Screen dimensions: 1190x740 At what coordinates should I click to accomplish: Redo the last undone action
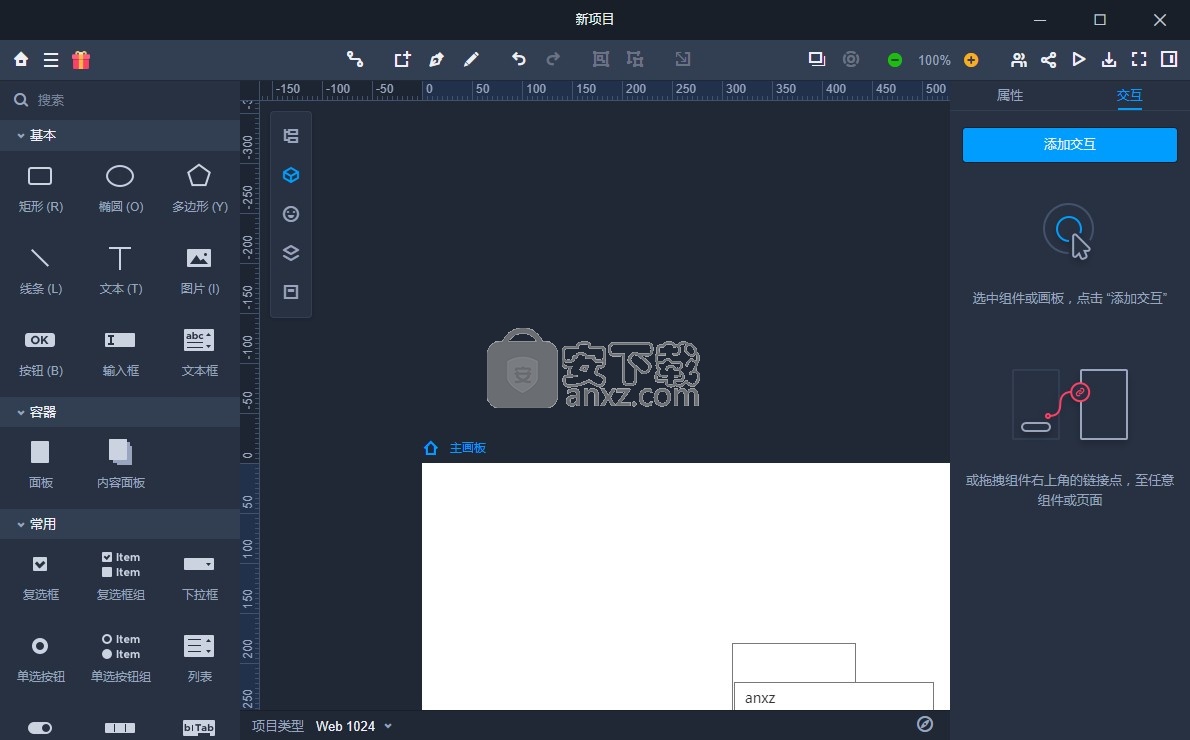click(x=553, y=59)
